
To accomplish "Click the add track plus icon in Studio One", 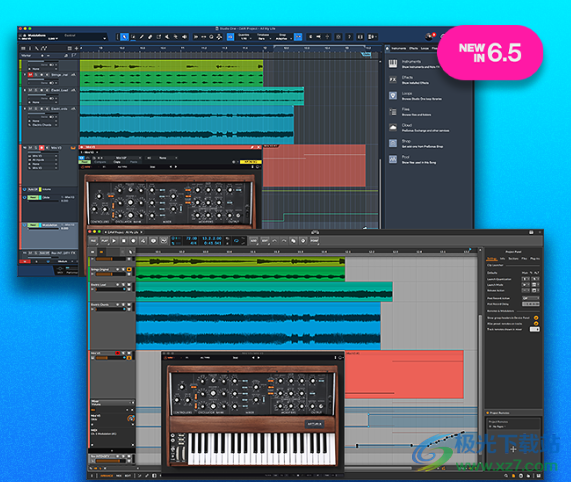I will (x=76, y=48).
